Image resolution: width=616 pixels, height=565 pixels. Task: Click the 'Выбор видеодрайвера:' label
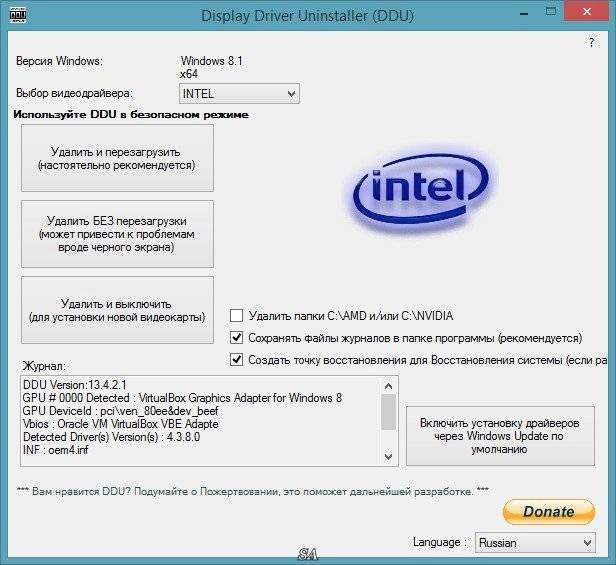(74, 94)
